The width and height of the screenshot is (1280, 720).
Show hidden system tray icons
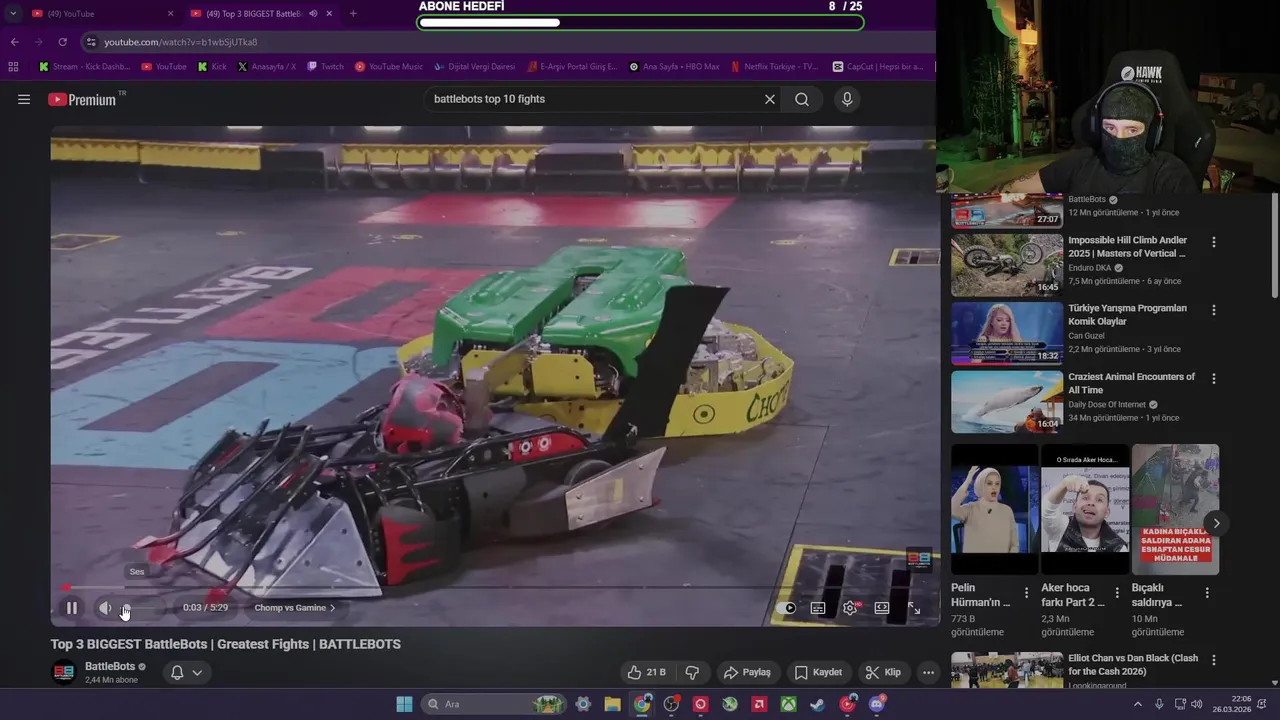coord(1137,704)
